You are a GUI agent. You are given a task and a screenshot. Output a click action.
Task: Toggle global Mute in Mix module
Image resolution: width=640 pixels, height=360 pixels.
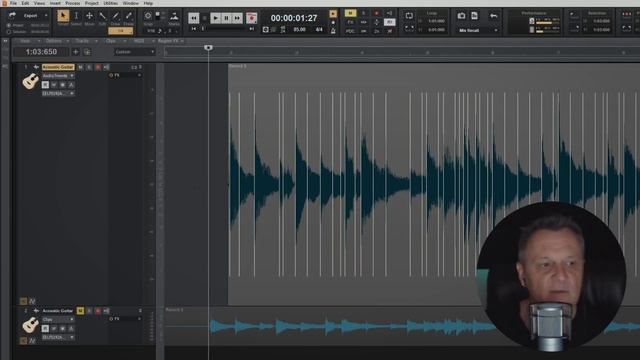coord(350,13)
